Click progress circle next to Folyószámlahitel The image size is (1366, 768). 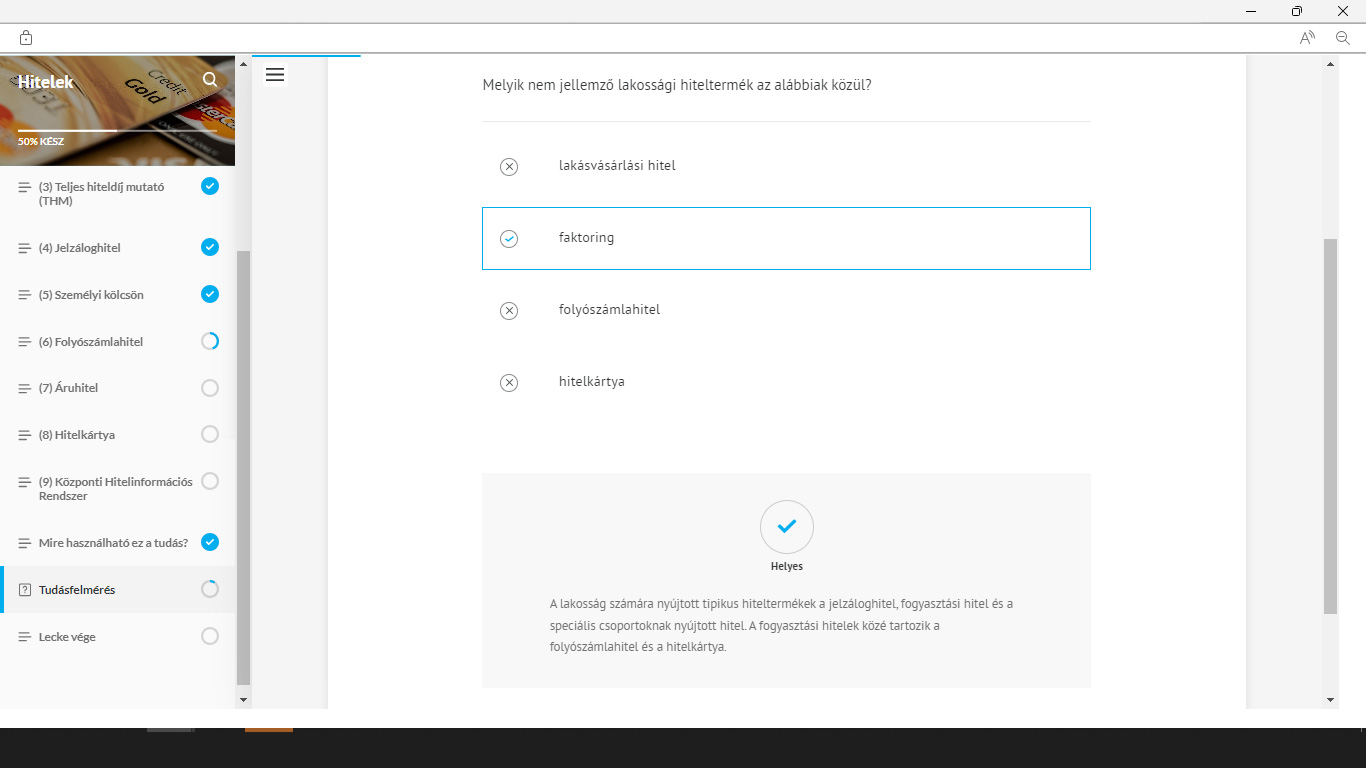coord(210,341)
